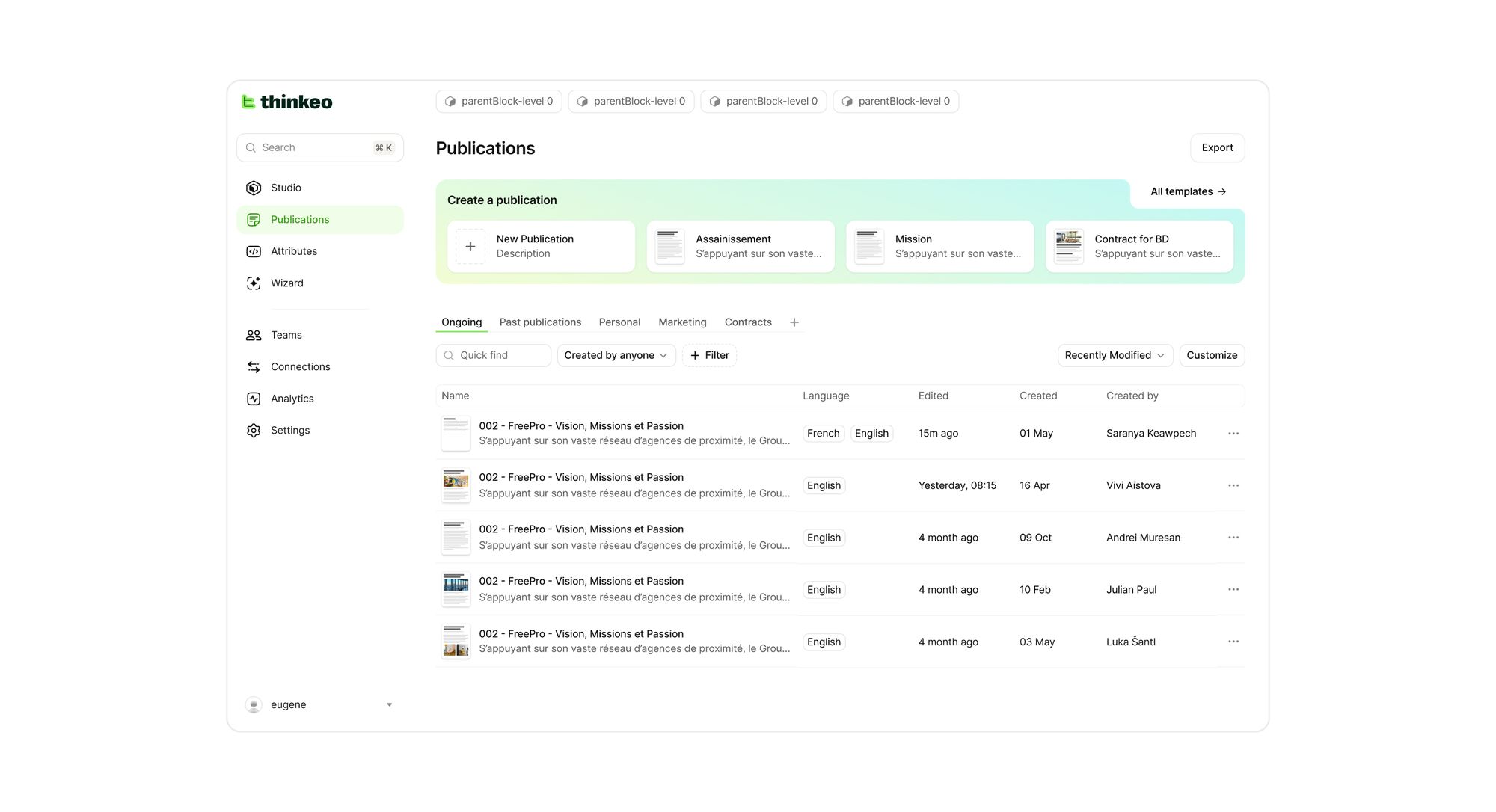The width and height of the screenshot is (1496, 812).
Task: Open Teams in the sidebar
Action: coord(319,335)
